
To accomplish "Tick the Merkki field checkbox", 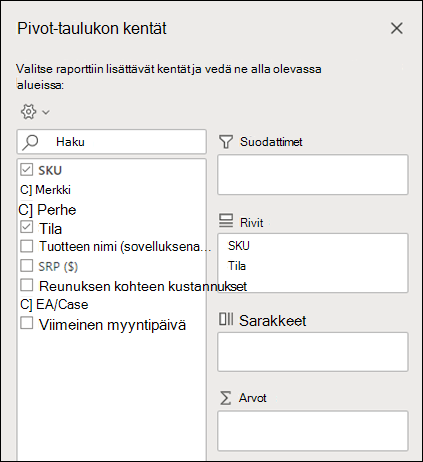I will 26,190.
